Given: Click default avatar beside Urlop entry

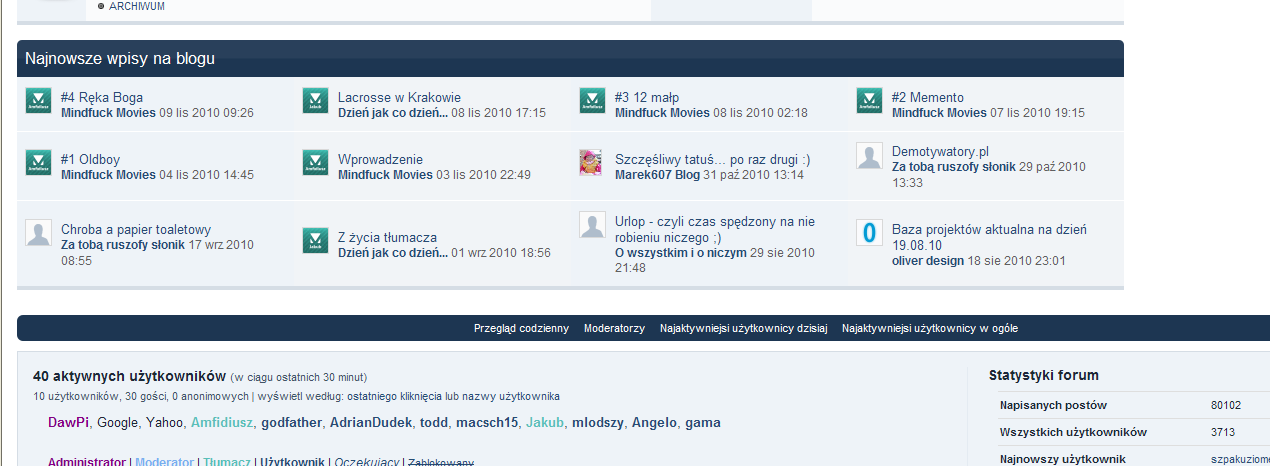Looking at the screenshot, I should click(x=592, y=225).
